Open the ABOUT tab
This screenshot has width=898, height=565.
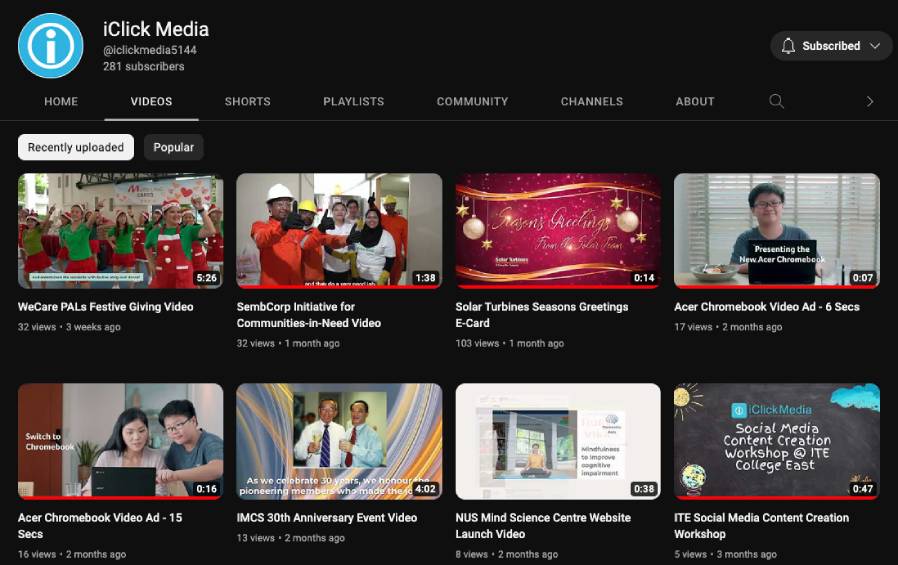pyautogui.click(x=695, y=101)
